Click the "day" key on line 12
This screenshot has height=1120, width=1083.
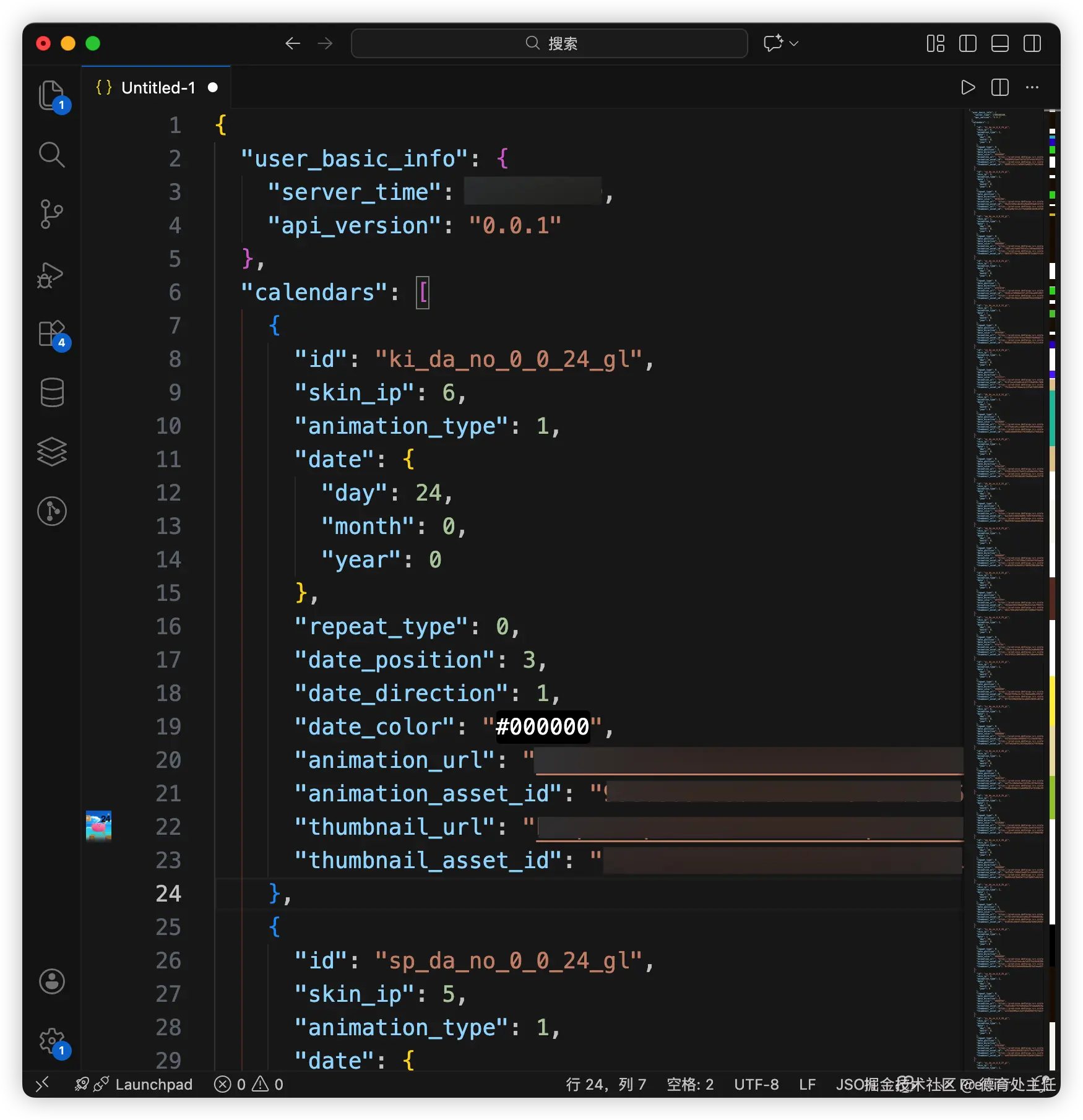click(x=355, y=493)
